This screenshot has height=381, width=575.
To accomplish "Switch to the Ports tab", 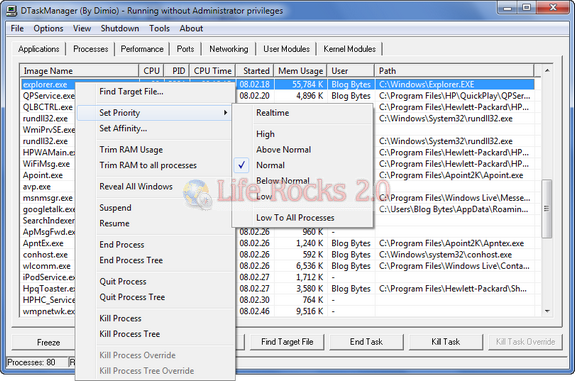I will coord(185,49).
